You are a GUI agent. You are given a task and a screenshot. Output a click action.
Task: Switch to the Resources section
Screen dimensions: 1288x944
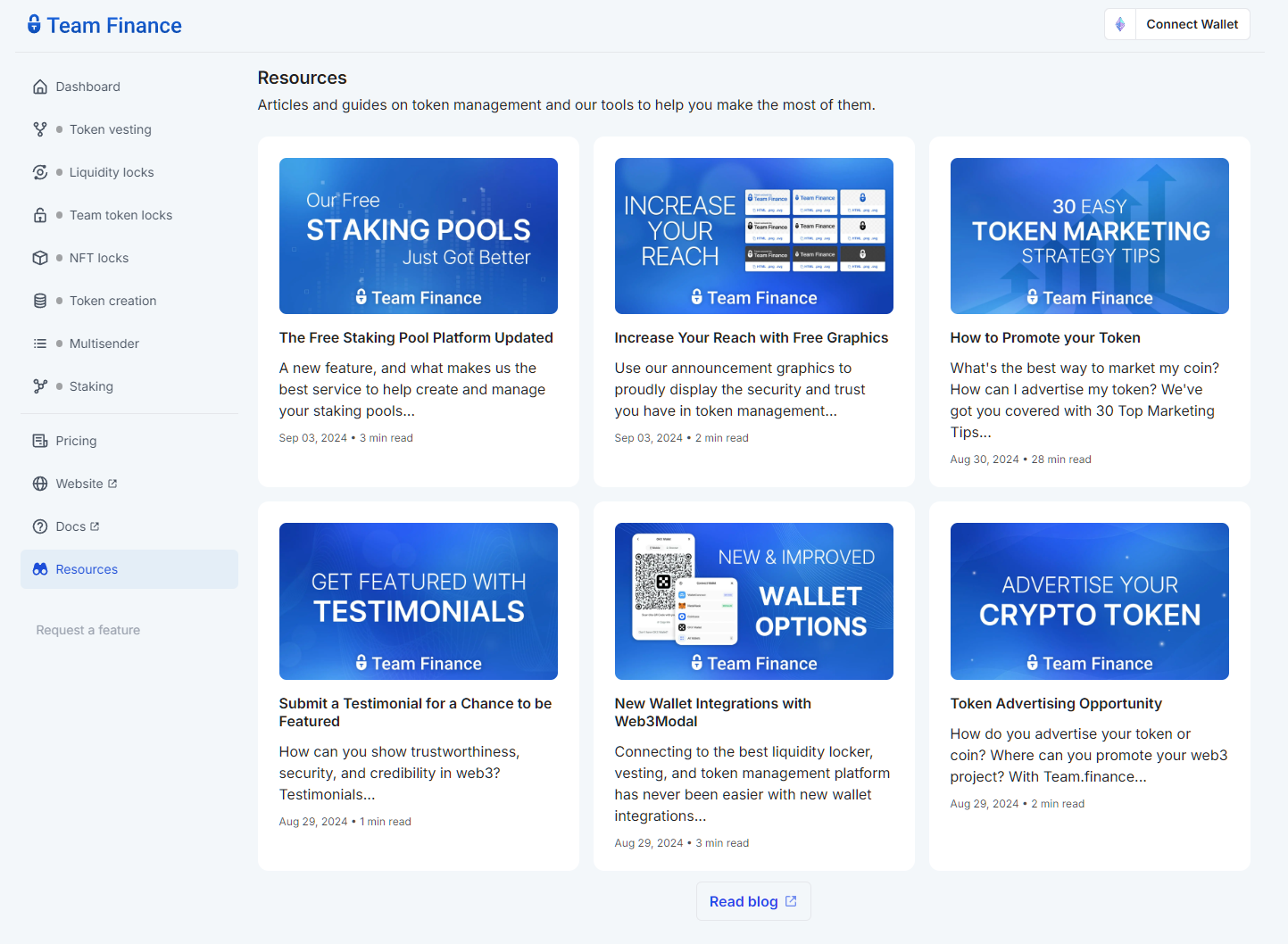pos(87,569)
